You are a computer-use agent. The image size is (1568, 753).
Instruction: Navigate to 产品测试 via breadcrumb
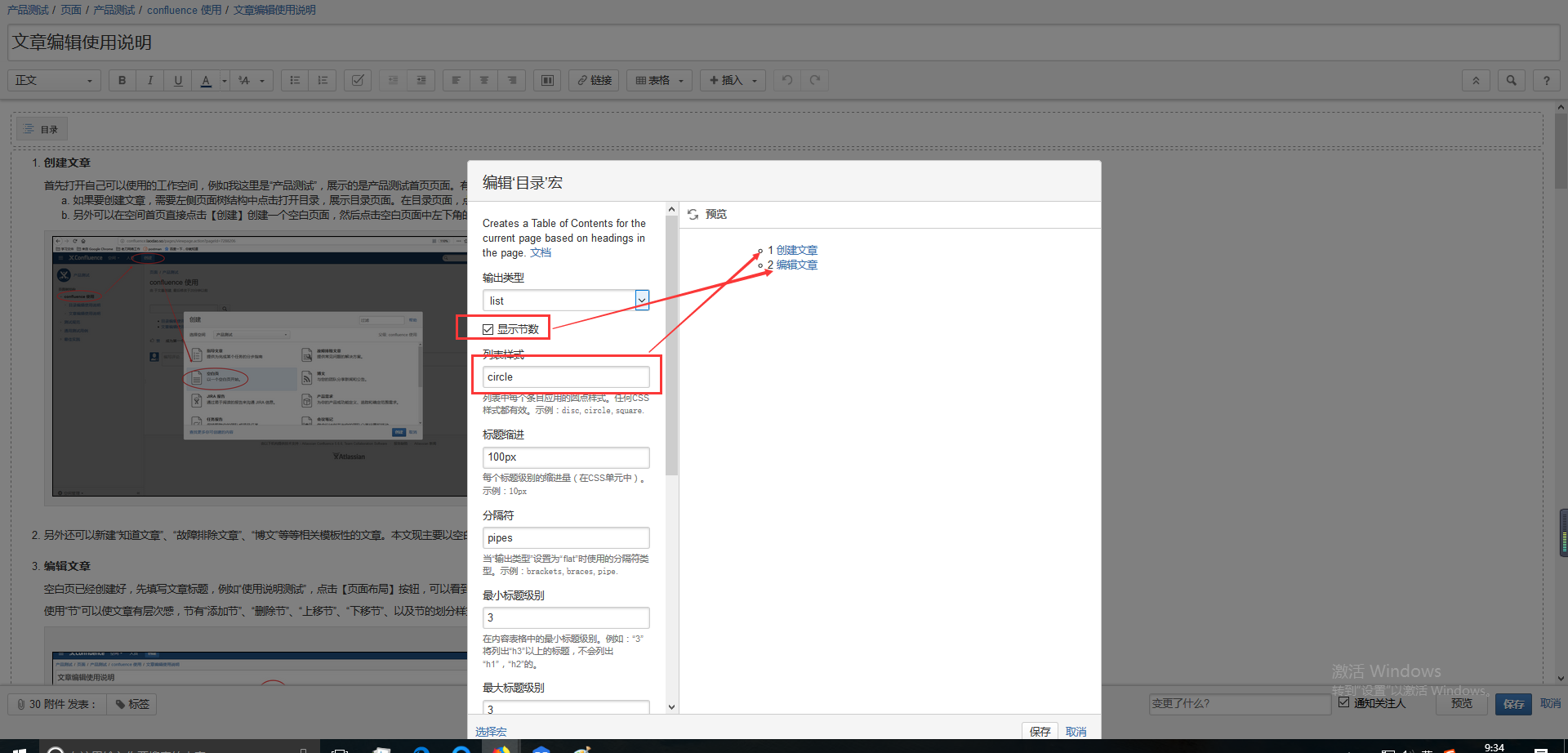click(26, 10)
